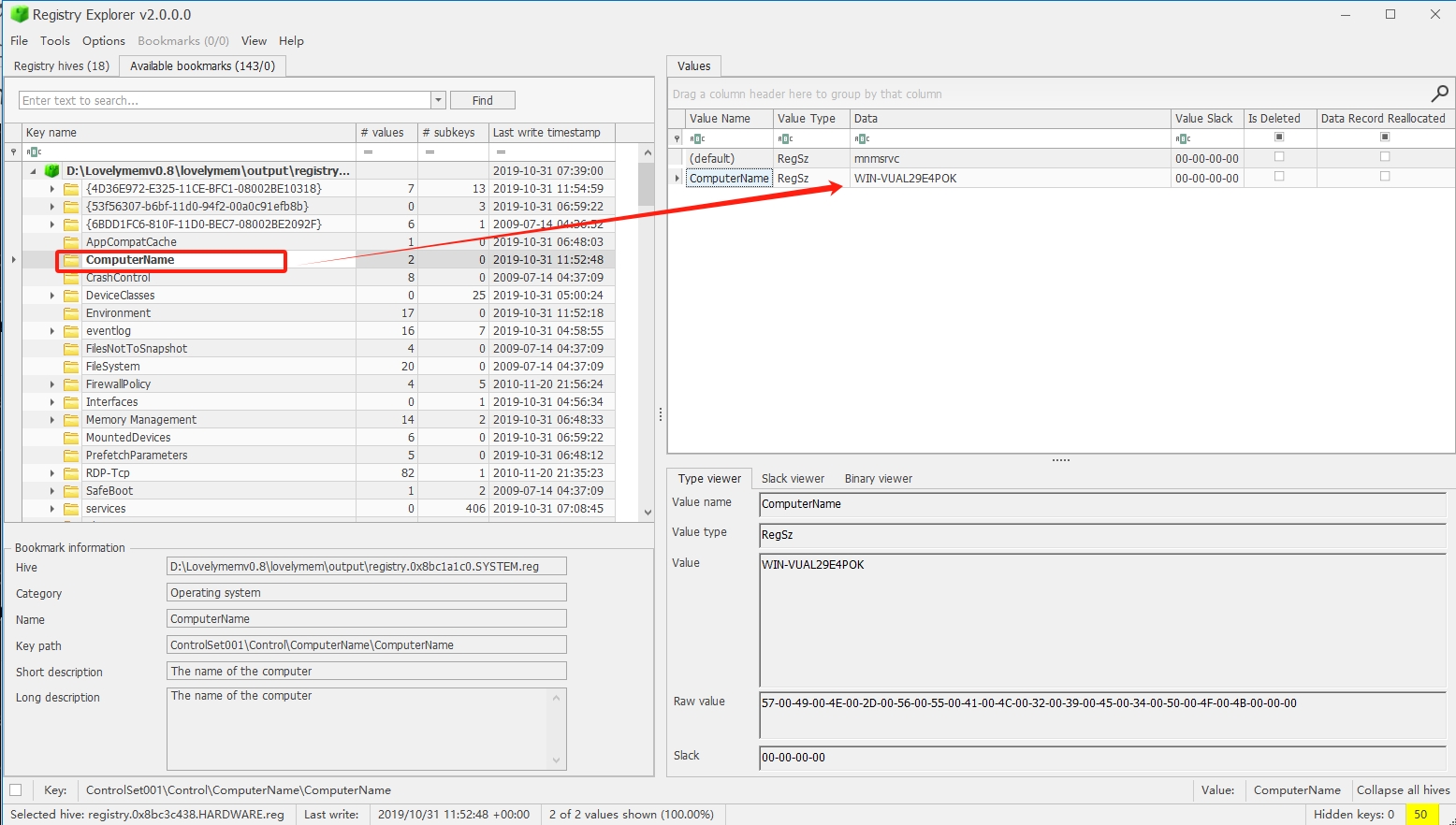Open the Options menu

click(x=104, y=41)
